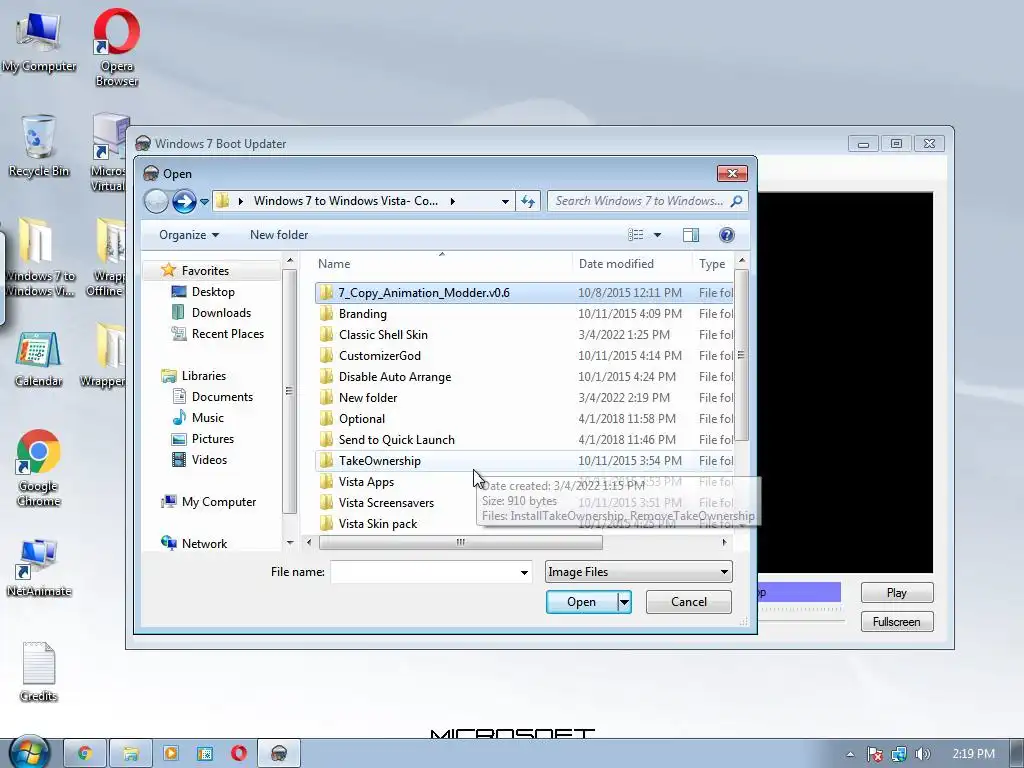
Task: Select the Boot Updater taskbar button
Action: [279, 753]
